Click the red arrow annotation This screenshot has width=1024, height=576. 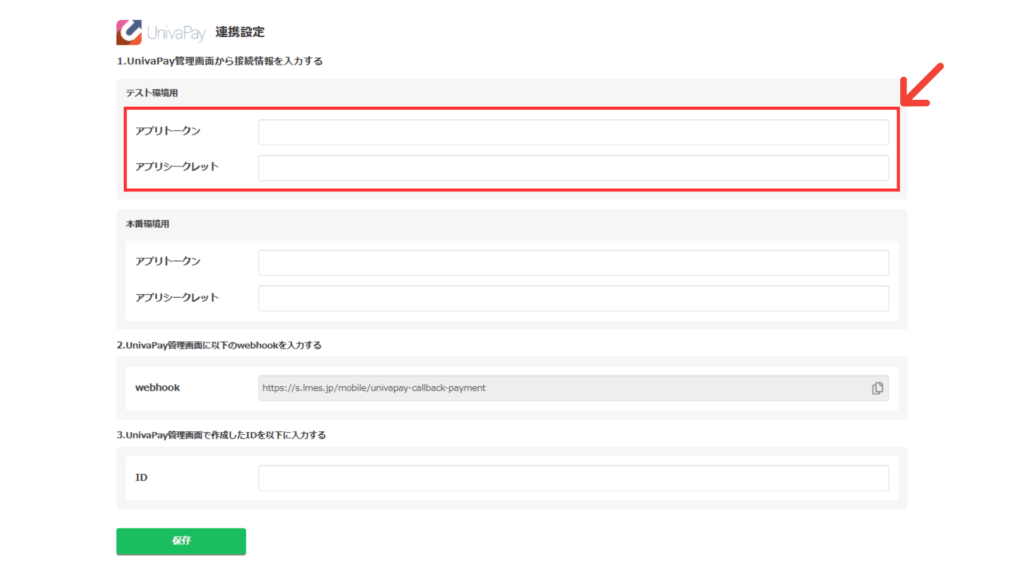pos(922,86)
